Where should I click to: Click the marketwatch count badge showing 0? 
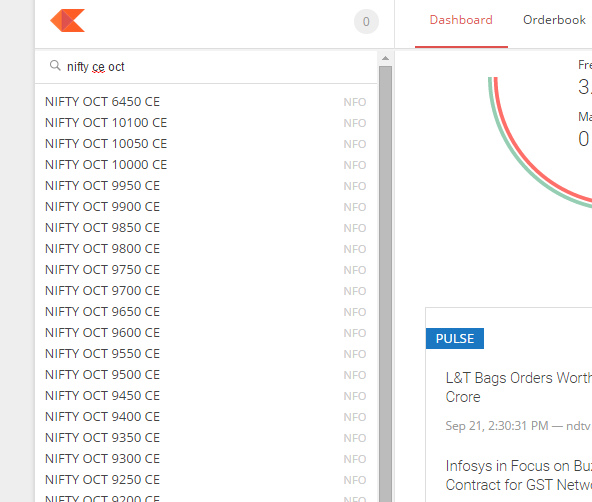pyautogui.click(x=366, y=22)
